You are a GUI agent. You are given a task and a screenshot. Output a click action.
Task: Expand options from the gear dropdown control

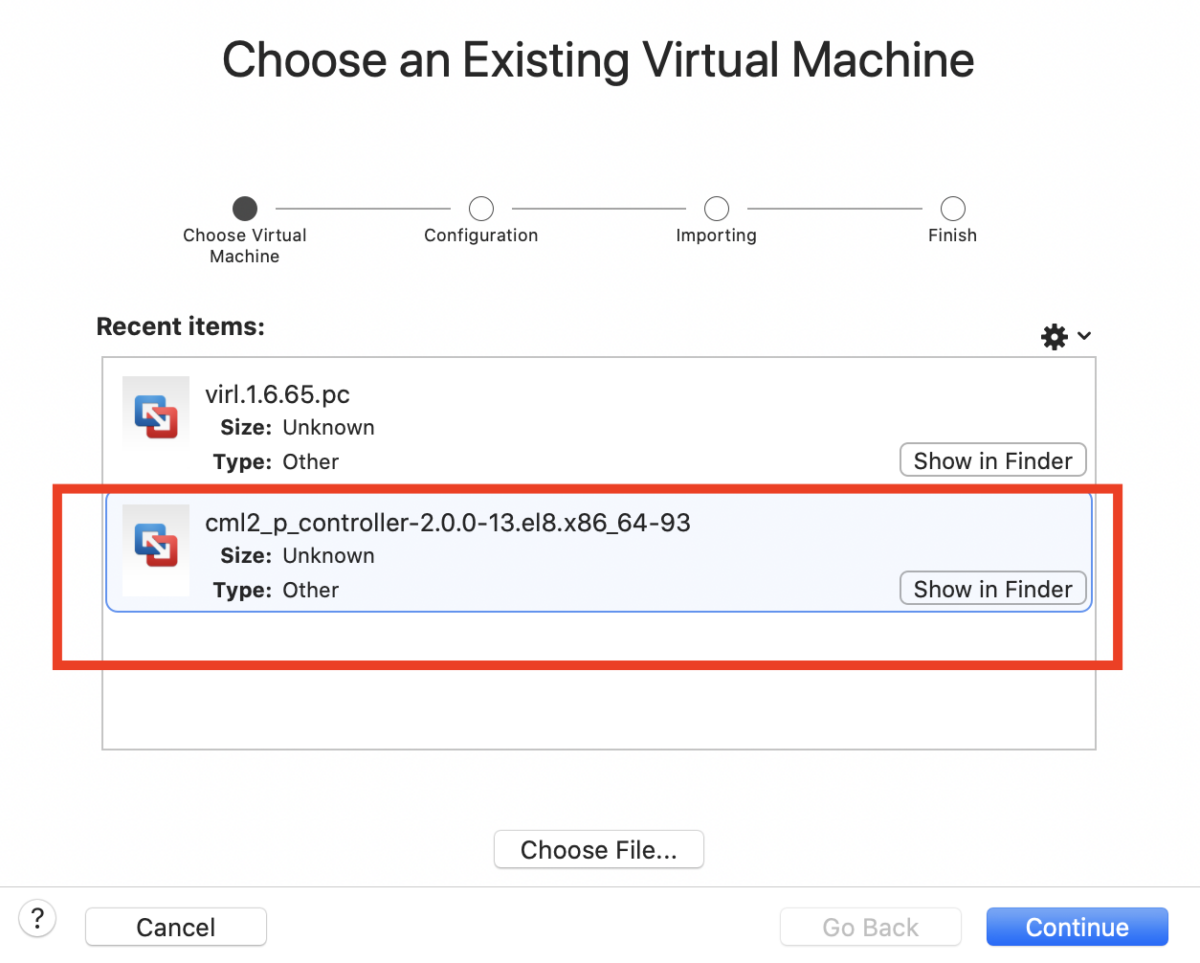(1084, 336)
